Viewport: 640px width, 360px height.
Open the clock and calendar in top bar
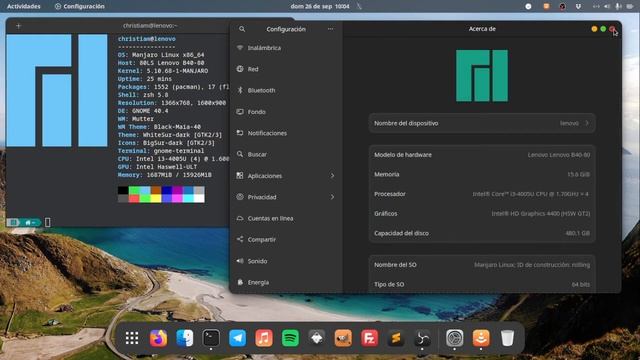pos(320,6)
